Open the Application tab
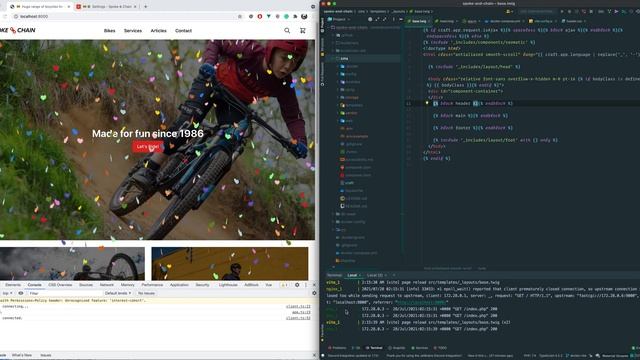This screenshot has width=640, height=360. click(x=179, y=285)
